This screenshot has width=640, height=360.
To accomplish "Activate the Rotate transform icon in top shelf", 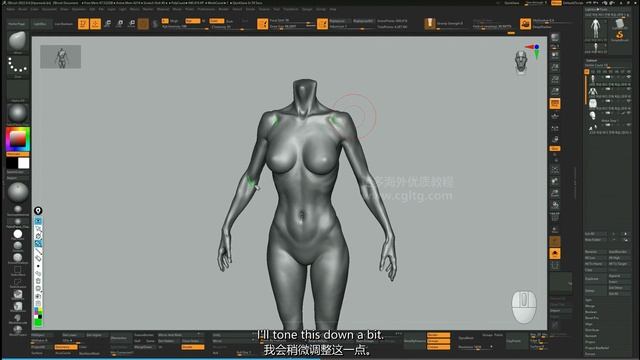I will point(131,24).
